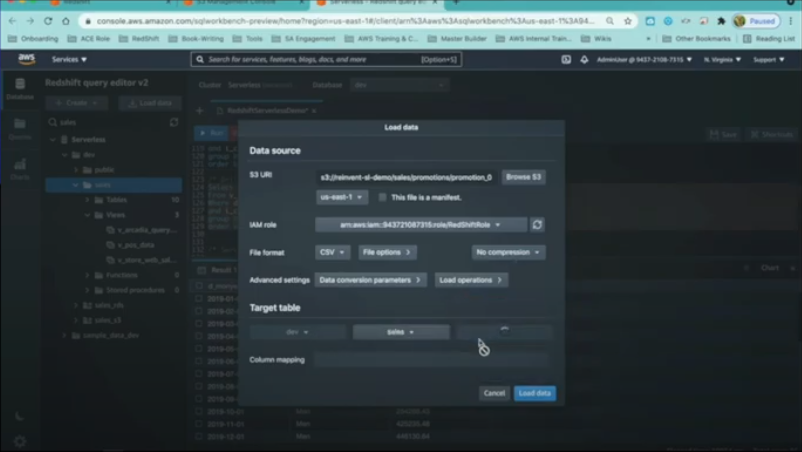Add a new editor tab with plus icon
The height and width of the screenshot is (452, 802).
click(199, 110)
